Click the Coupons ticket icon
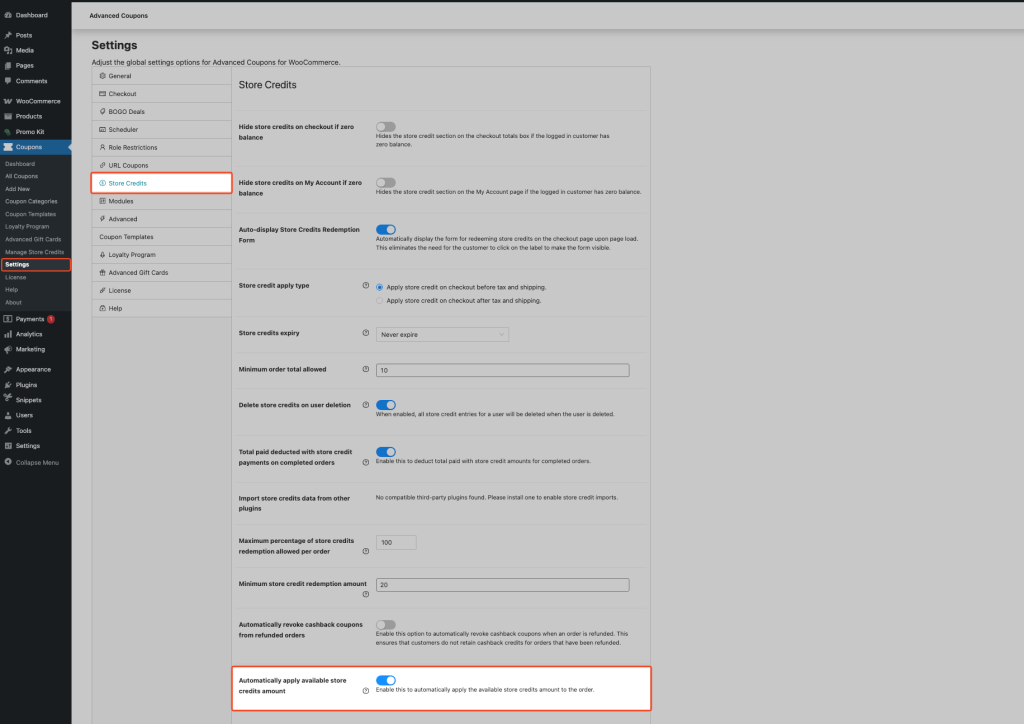This screenshot has width=1024, height=724. tap(8, 147)
